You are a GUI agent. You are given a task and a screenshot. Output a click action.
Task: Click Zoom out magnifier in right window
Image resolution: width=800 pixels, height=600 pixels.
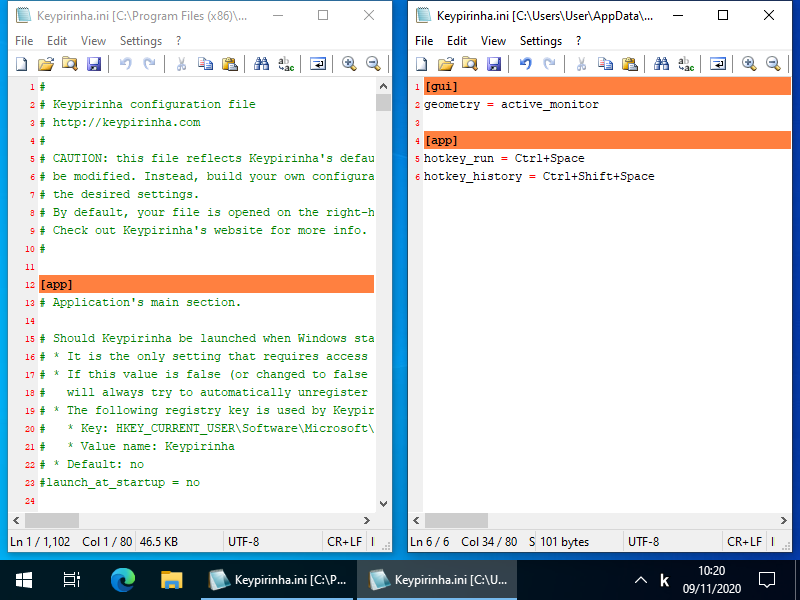click(773, 64)
